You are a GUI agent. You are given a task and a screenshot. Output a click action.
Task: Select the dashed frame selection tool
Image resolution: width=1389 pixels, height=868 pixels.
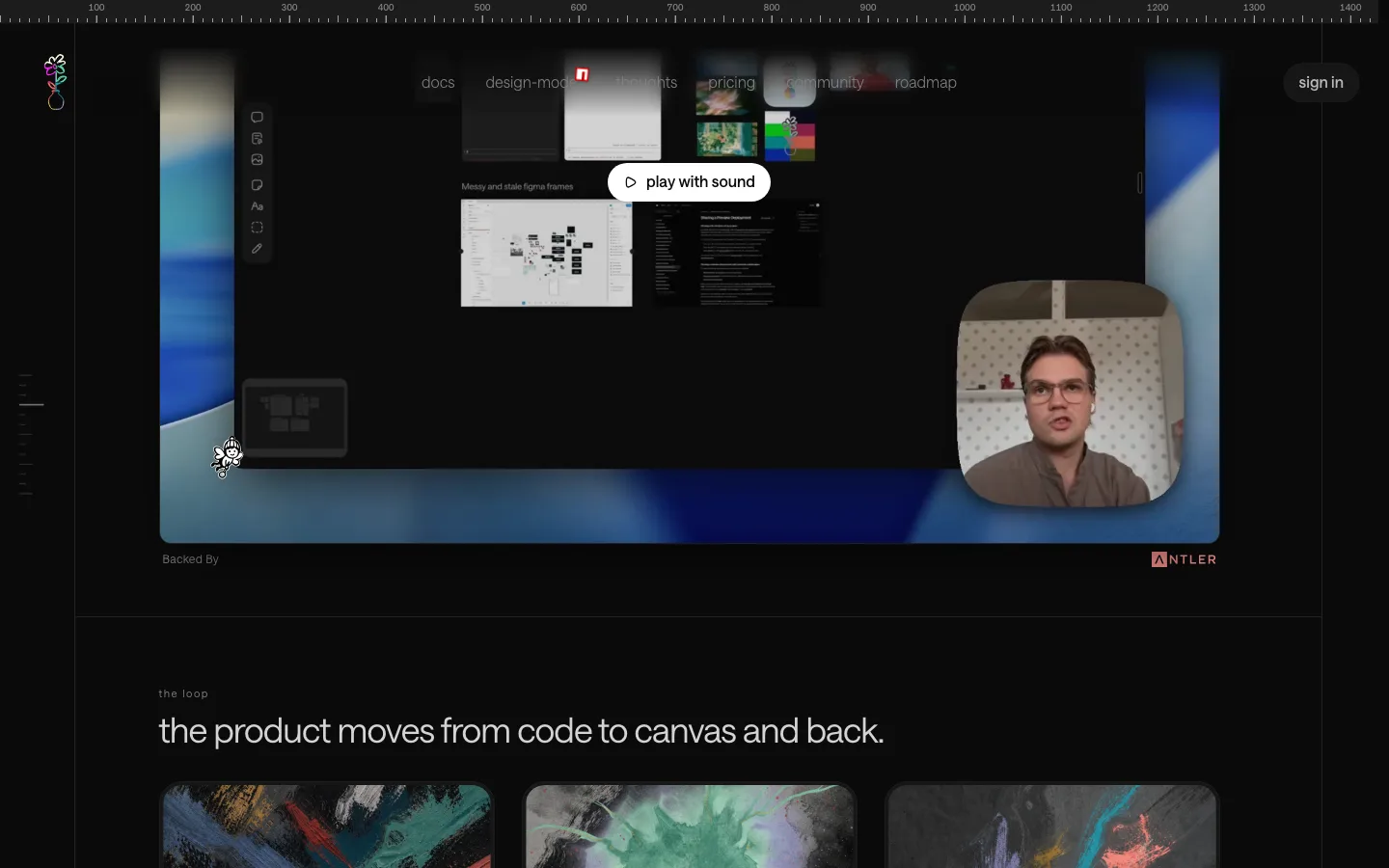[x=257, y=228]
